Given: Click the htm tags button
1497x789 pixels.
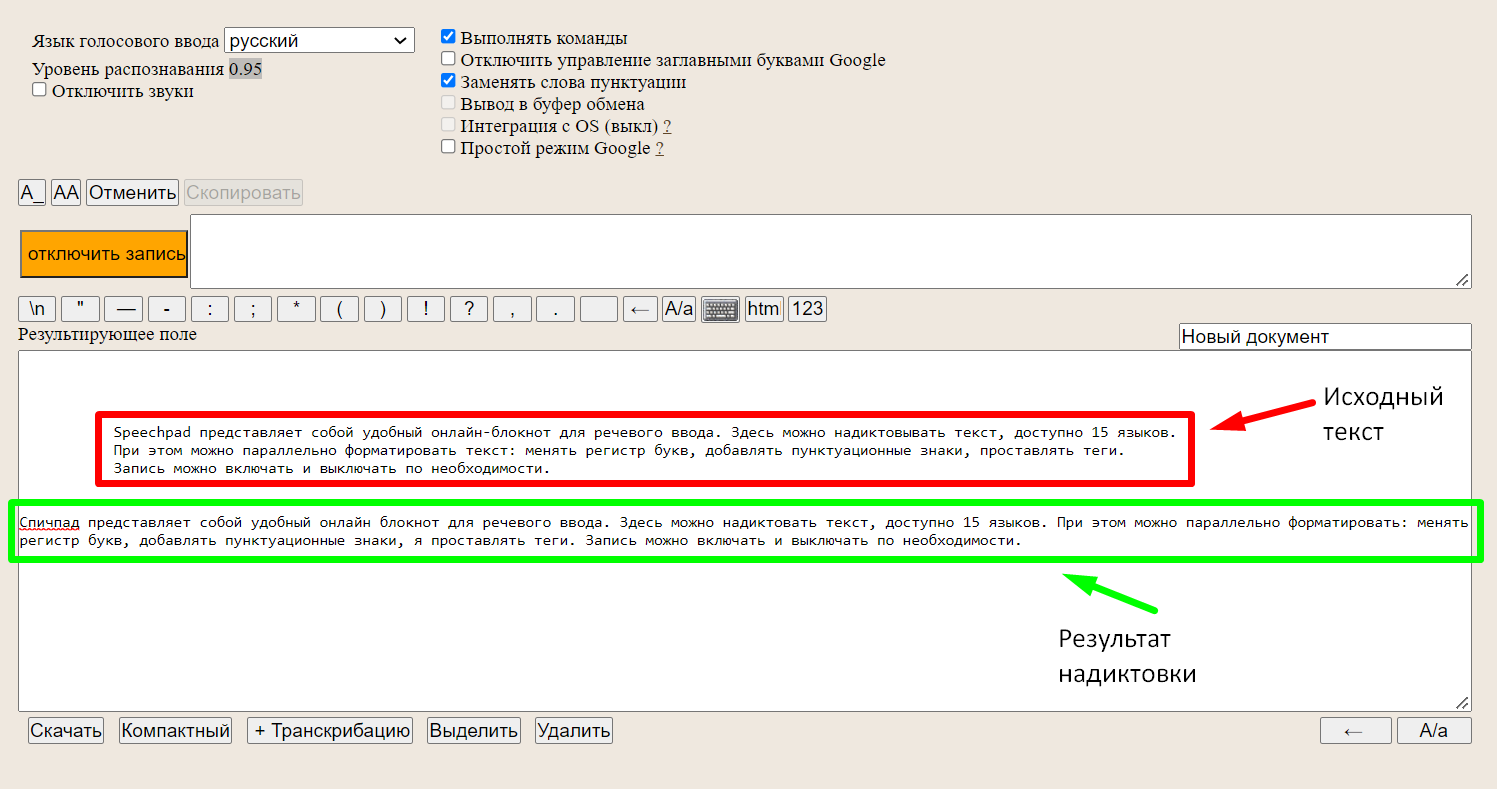Looking at the screenshot, I should pyautogui.click(x=764, y=309).
